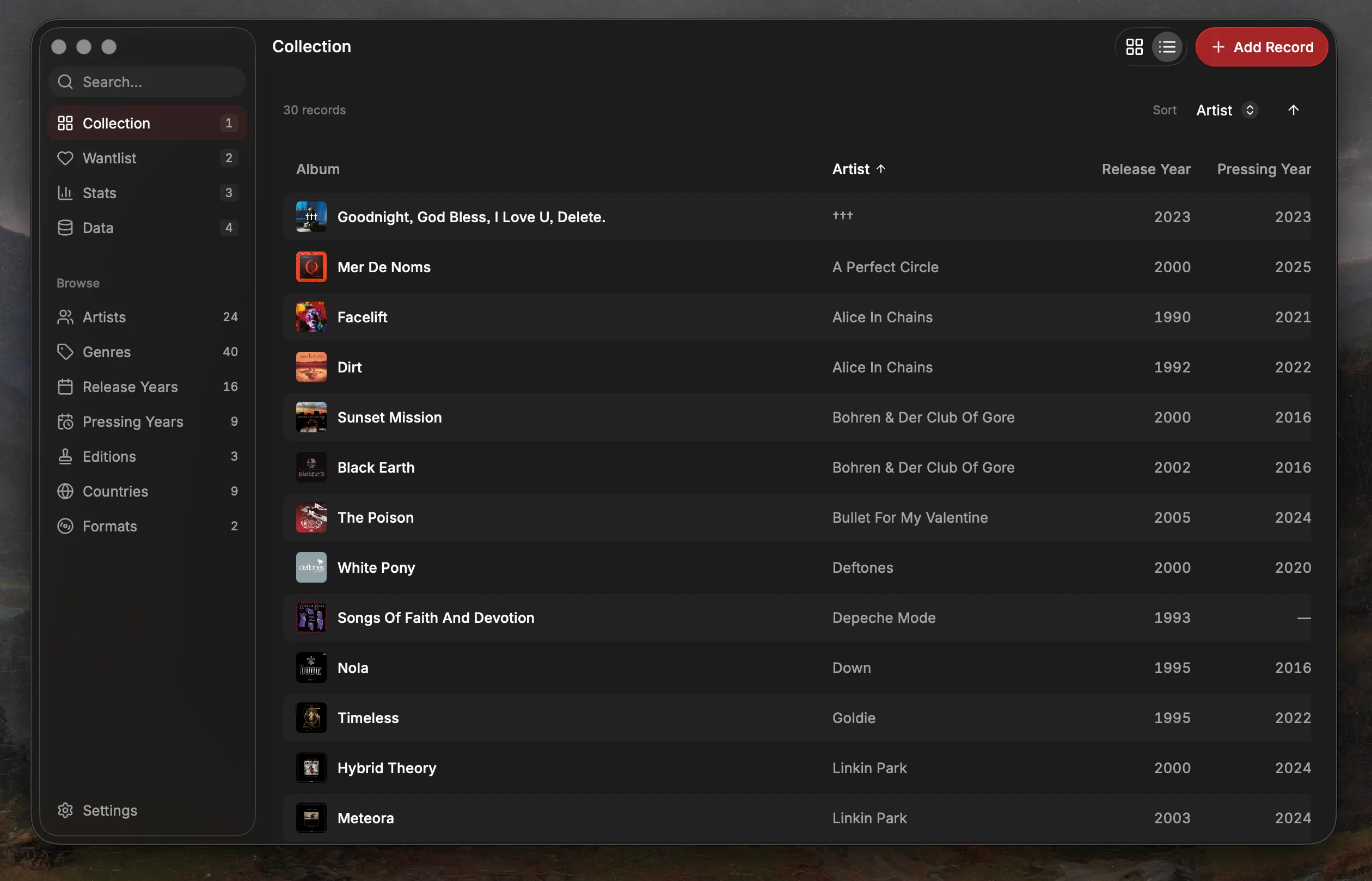Open The Poison album cover
This screenshot has width=1372, height=881.
click(311, 518)
